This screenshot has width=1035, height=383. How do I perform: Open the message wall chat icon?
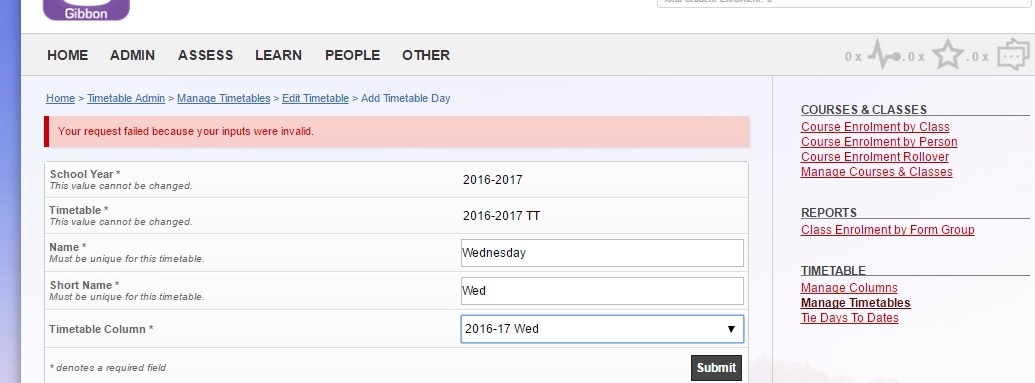tap(1013, 54)
